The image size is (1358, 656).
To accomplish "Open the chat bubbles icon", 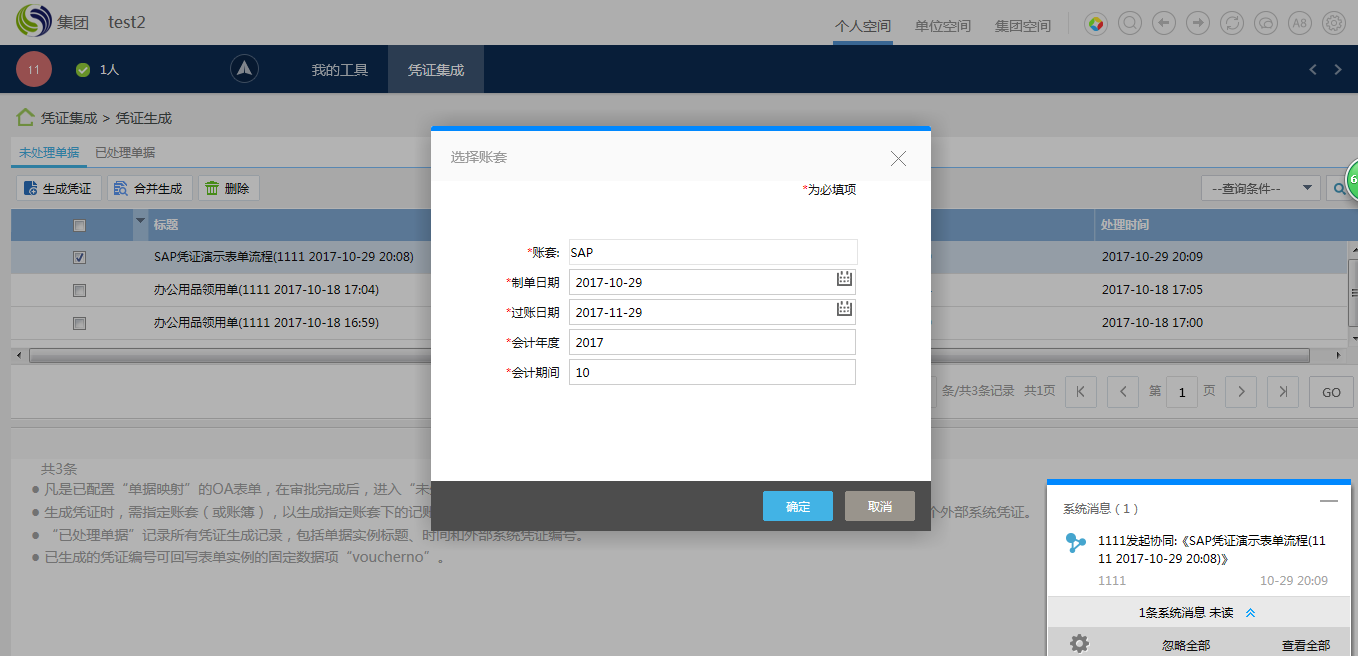I will 1266,23.
